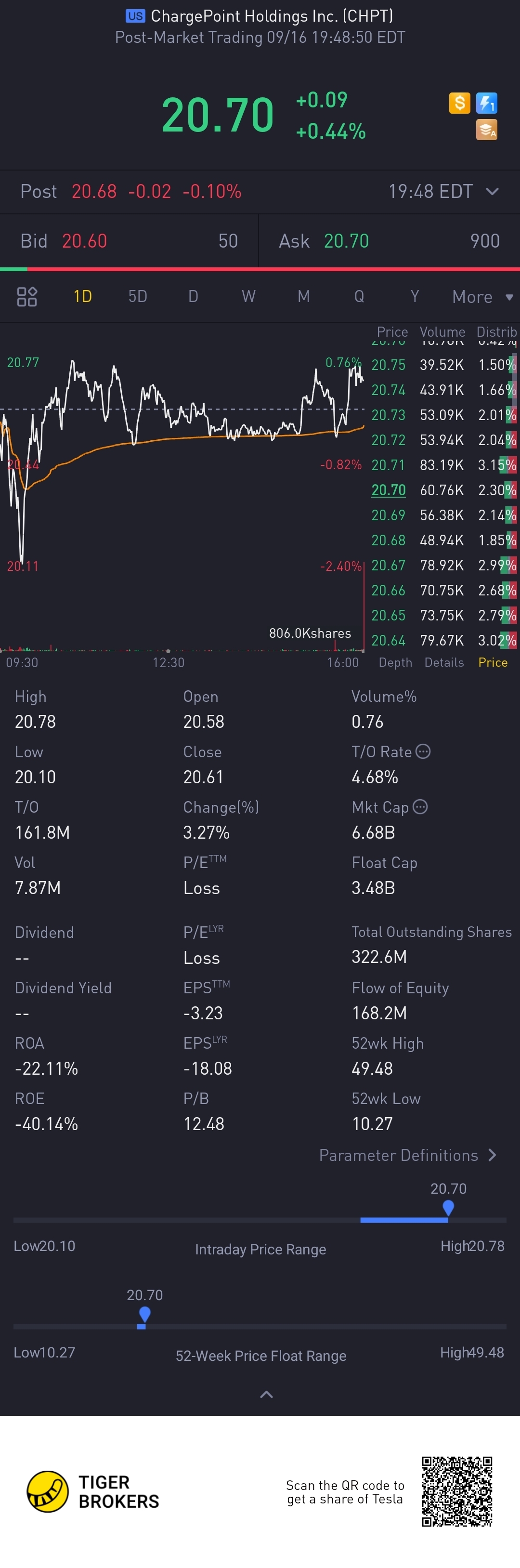Select the 20.72 price level row

click(444, 439)
